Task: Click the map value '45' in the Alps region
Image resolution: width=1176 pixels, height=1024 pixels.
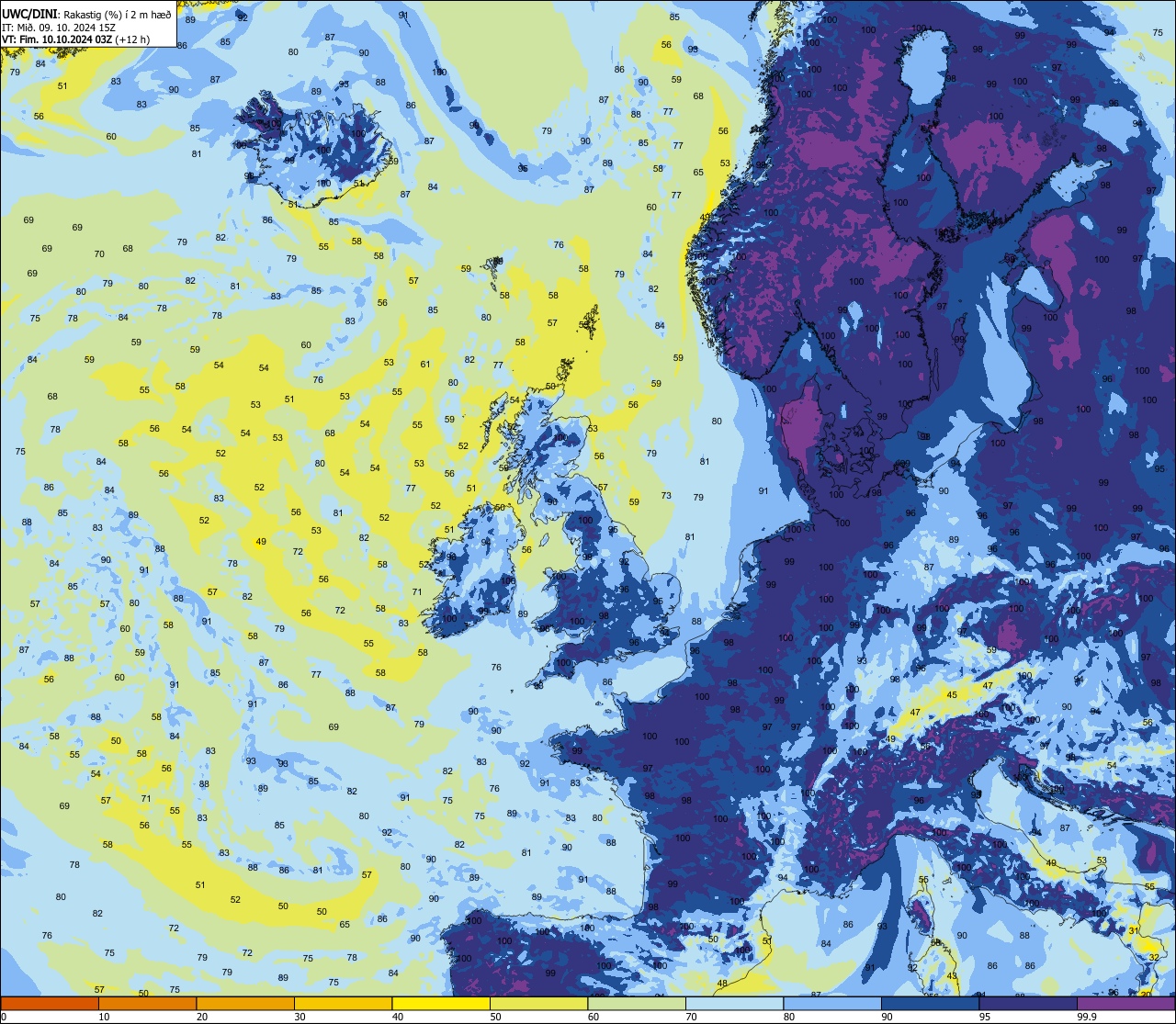Action: [952, 694]
